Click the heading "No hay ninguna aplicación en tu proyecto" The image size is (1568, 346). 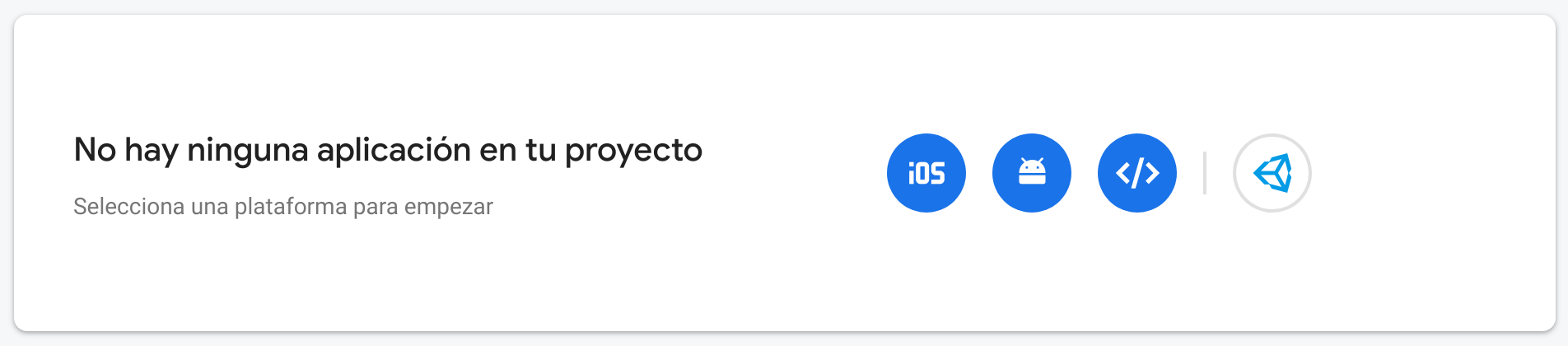click(x=388, y=151)
